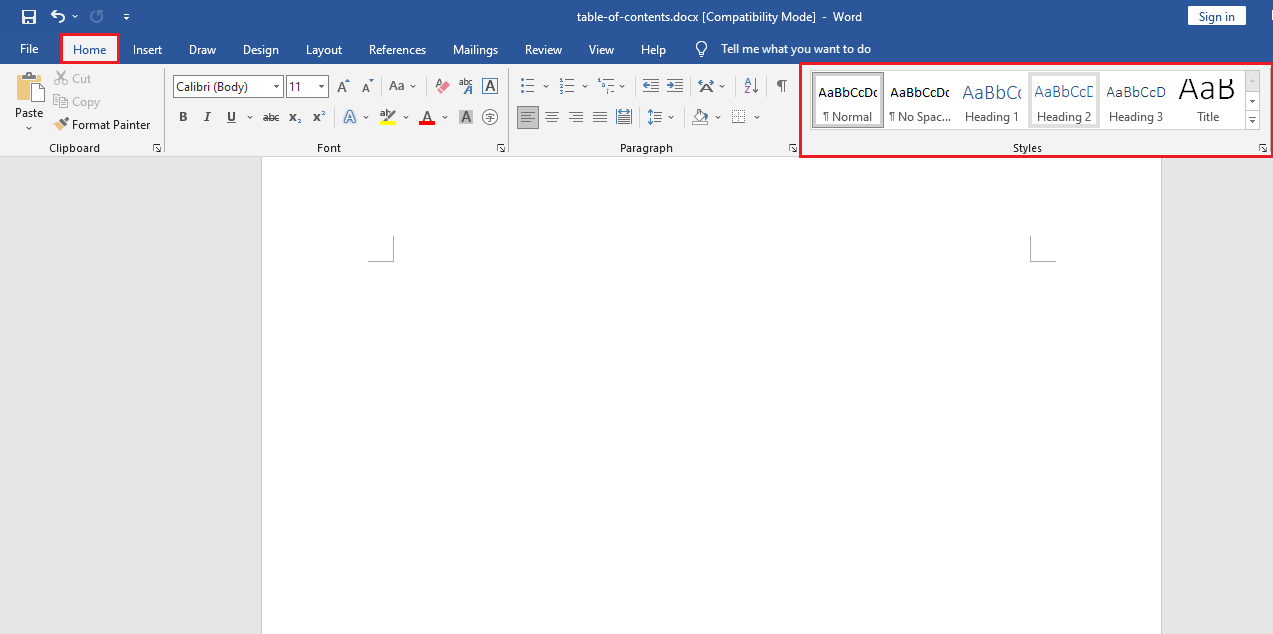
Task: Apply the Heading 1 style
Action: coord(992,100)
